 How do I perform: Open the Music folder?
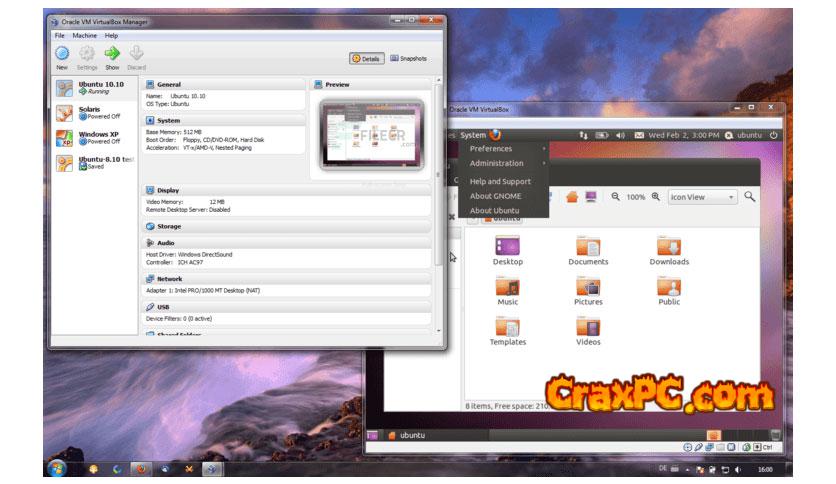click(x=508, y=291)
